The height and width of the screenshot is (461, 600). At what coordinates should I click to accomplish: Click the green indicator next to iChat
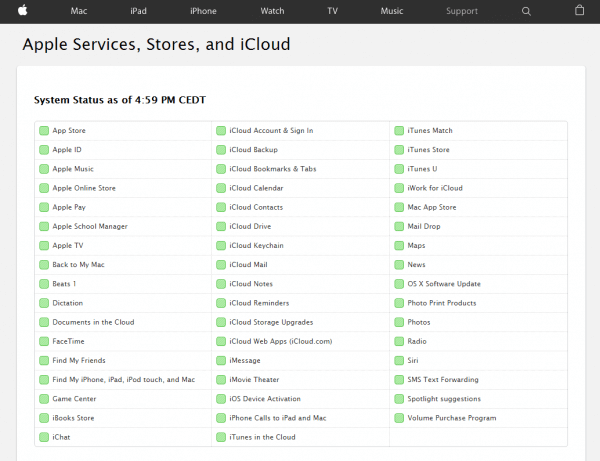pyautogui.click(x=44, y=437)
